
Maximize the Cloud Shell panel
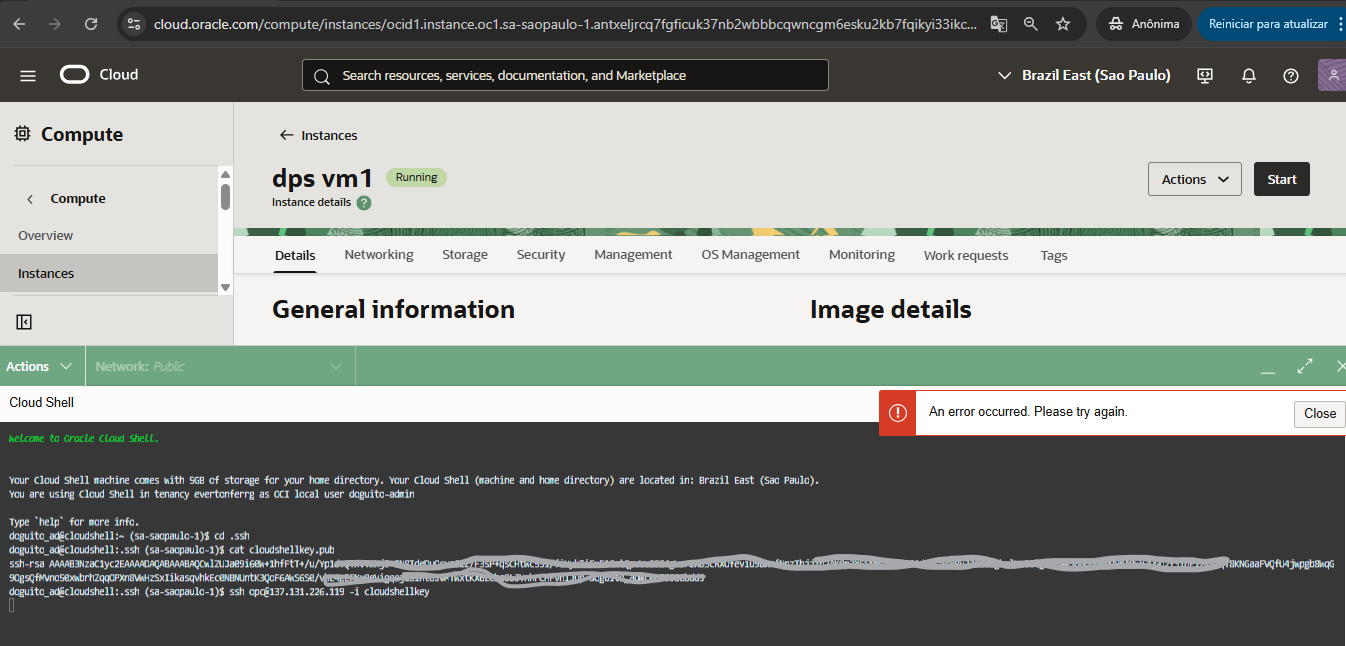(x=1305, y=366)
